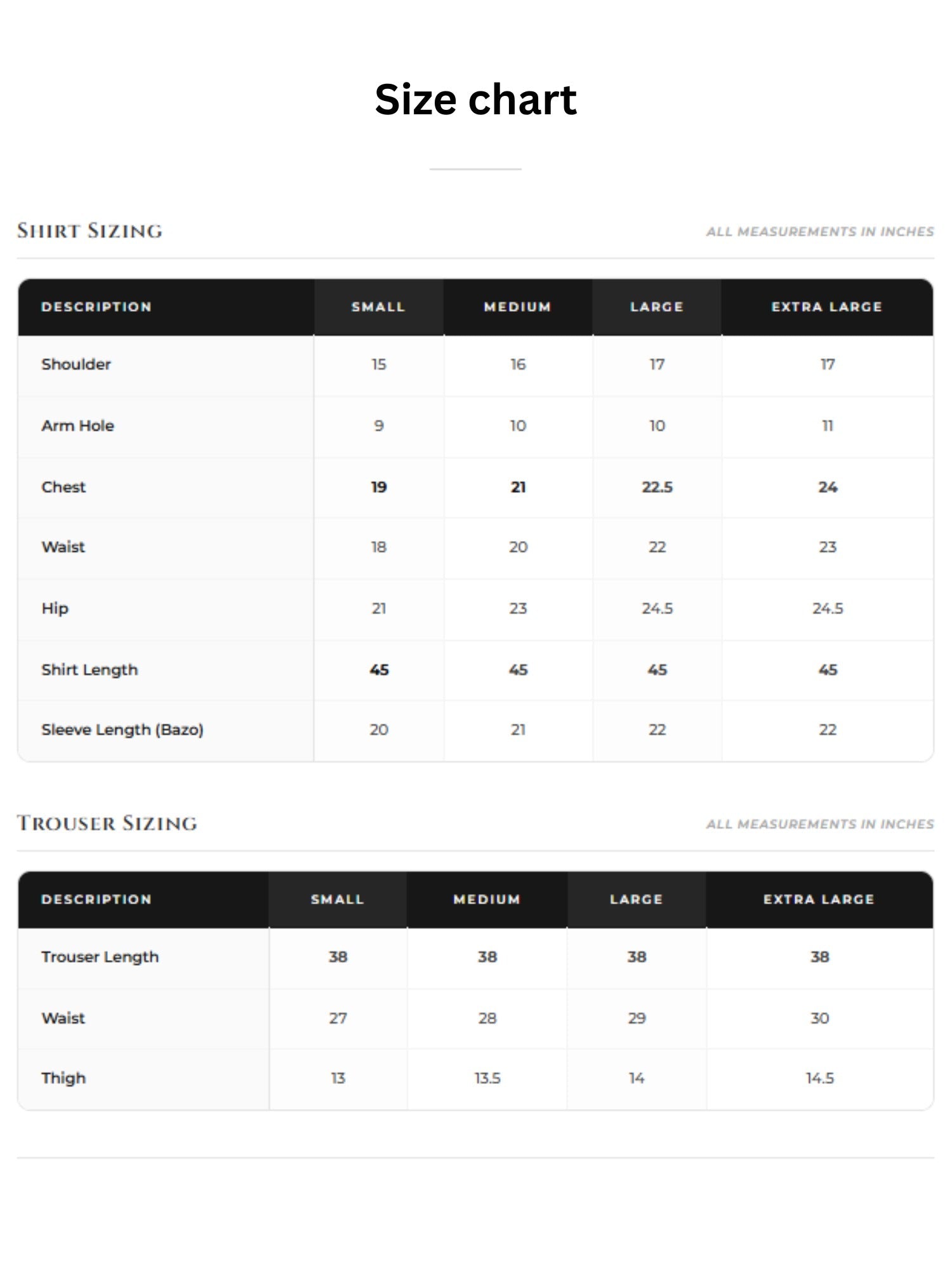Screen dimensions: 952x1270
Task: Click the Trouser Sizing section title
Action: pyautogui.click(x=107, y=823)
